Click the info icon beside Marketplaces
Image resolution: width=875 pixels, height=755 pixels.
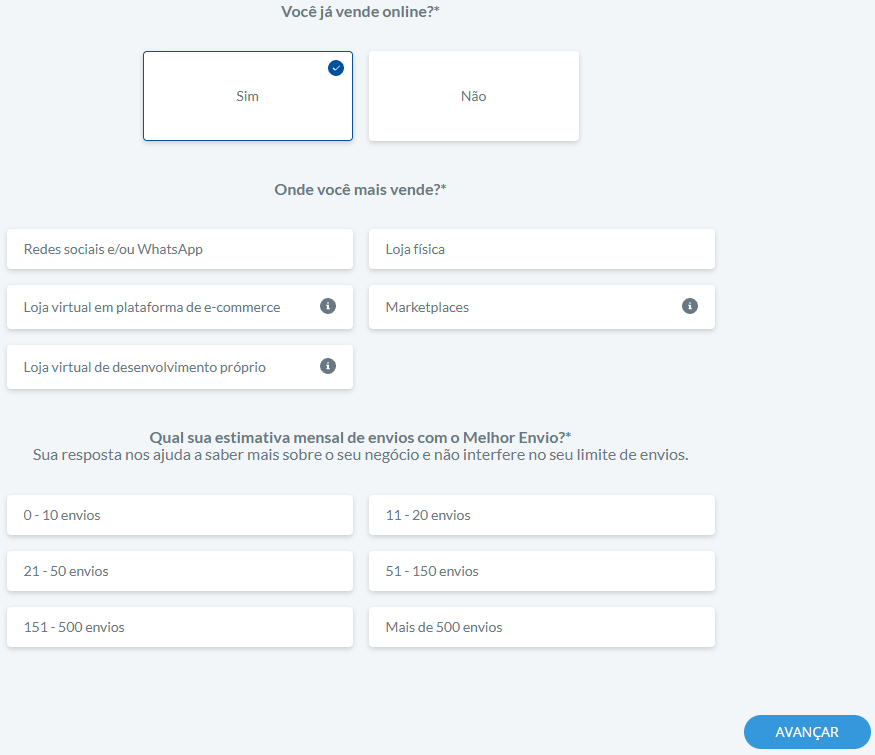[689, 306]
